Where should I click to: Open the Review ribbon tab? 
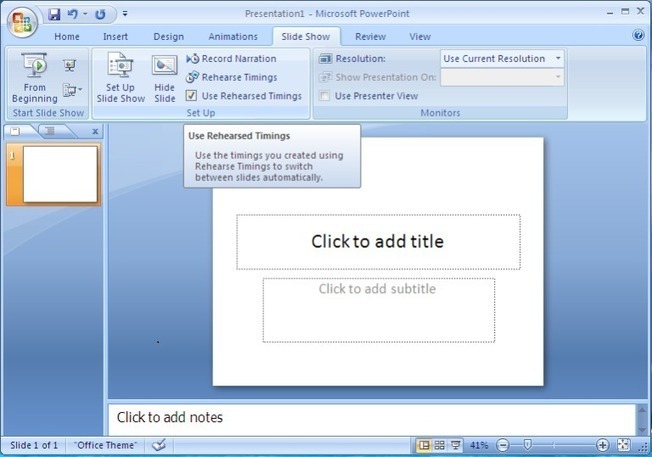pos(370,37)
